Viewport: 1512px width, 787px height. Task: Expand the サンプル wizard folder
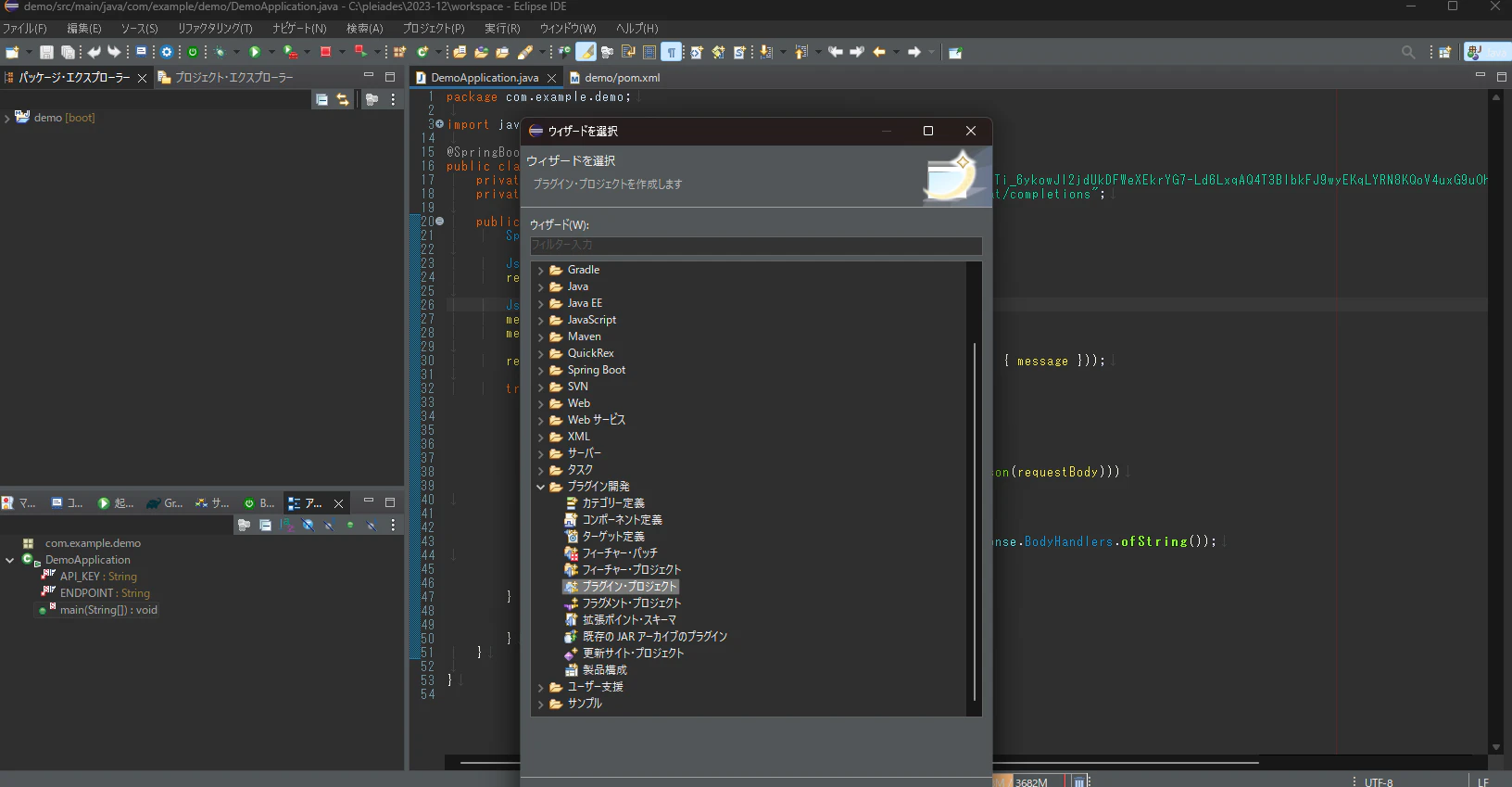541,704
